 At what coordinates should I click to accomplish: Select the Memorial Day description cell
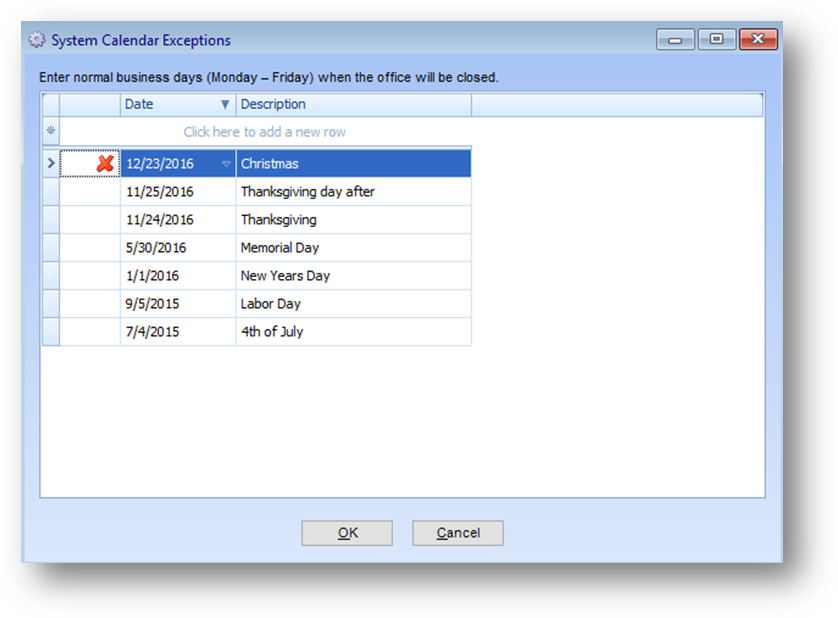tap(353, 248)
